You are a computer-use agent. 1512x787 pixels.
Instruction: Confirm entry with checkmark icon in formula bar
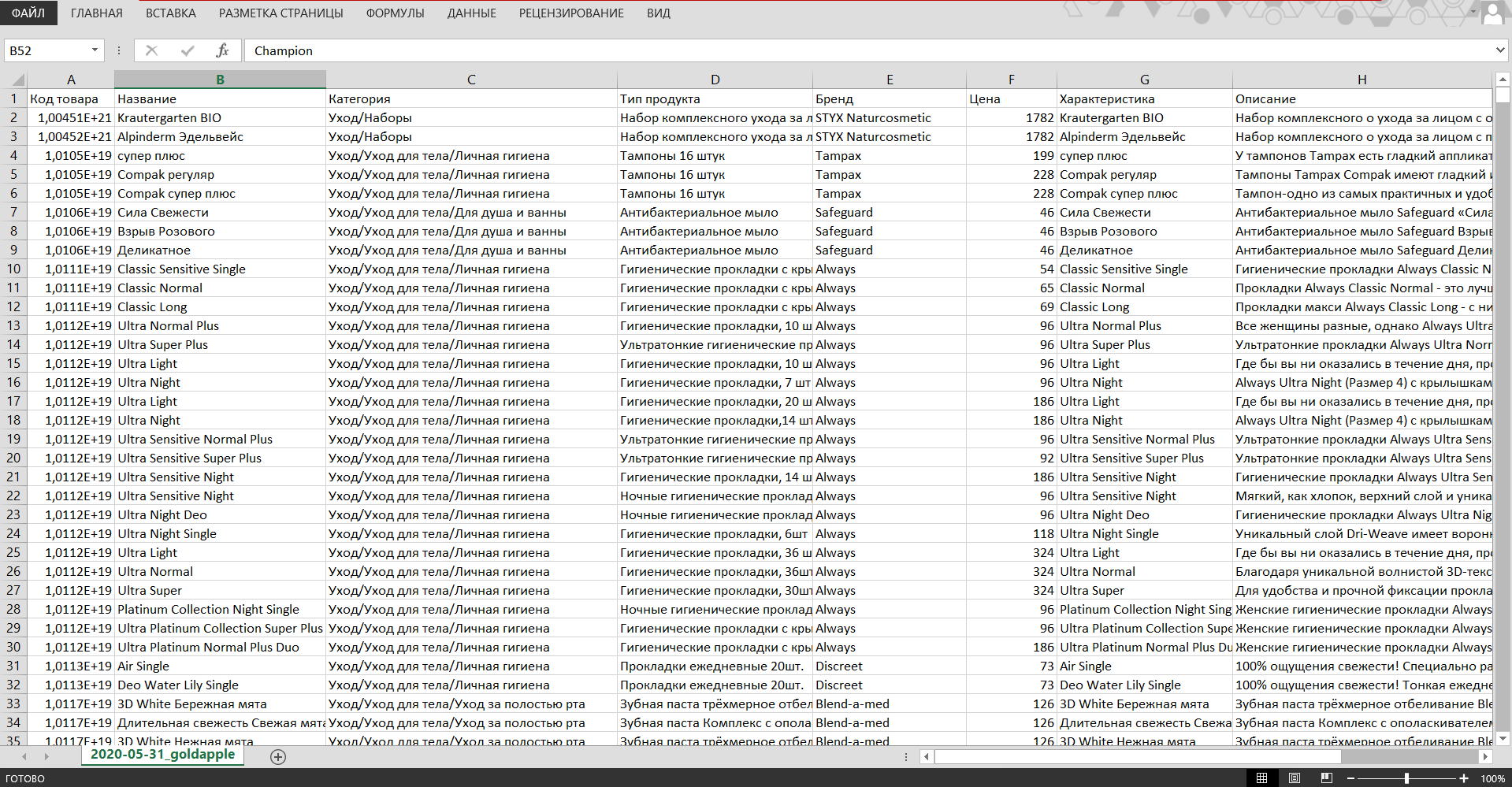188,50
